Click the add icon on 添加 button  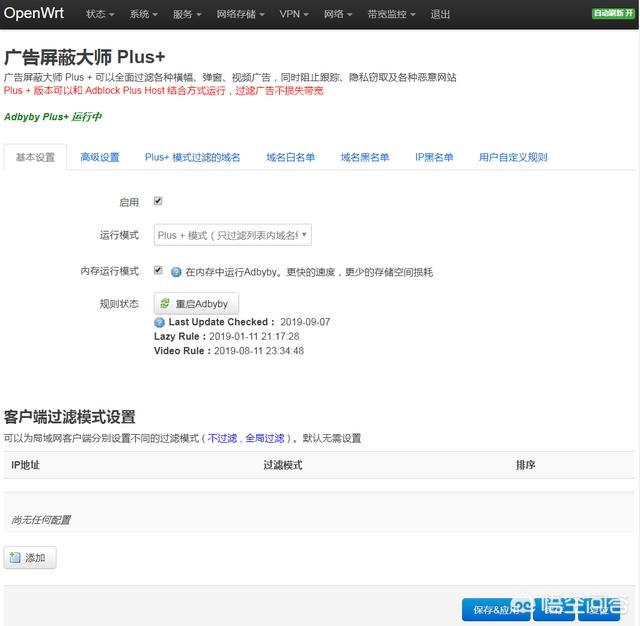tap(15, 557)
